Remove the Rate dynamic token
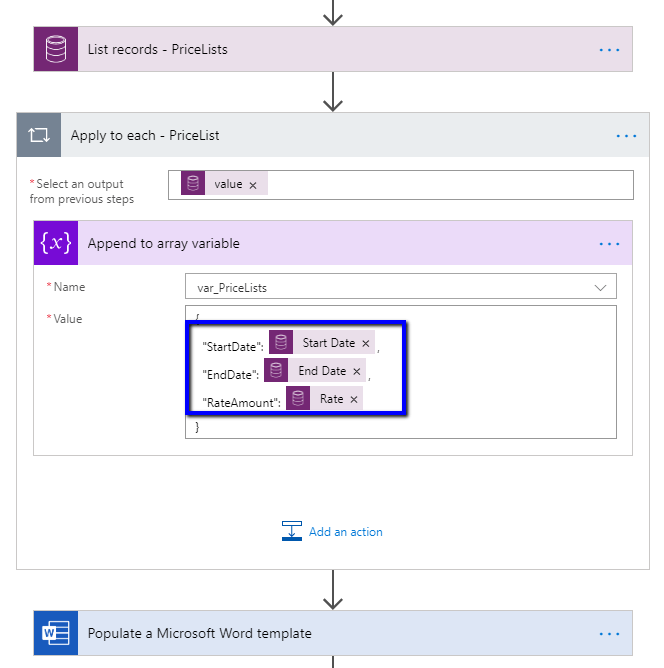Image resolution: width=664 pixels, height=668 pixels. (353, 400)
